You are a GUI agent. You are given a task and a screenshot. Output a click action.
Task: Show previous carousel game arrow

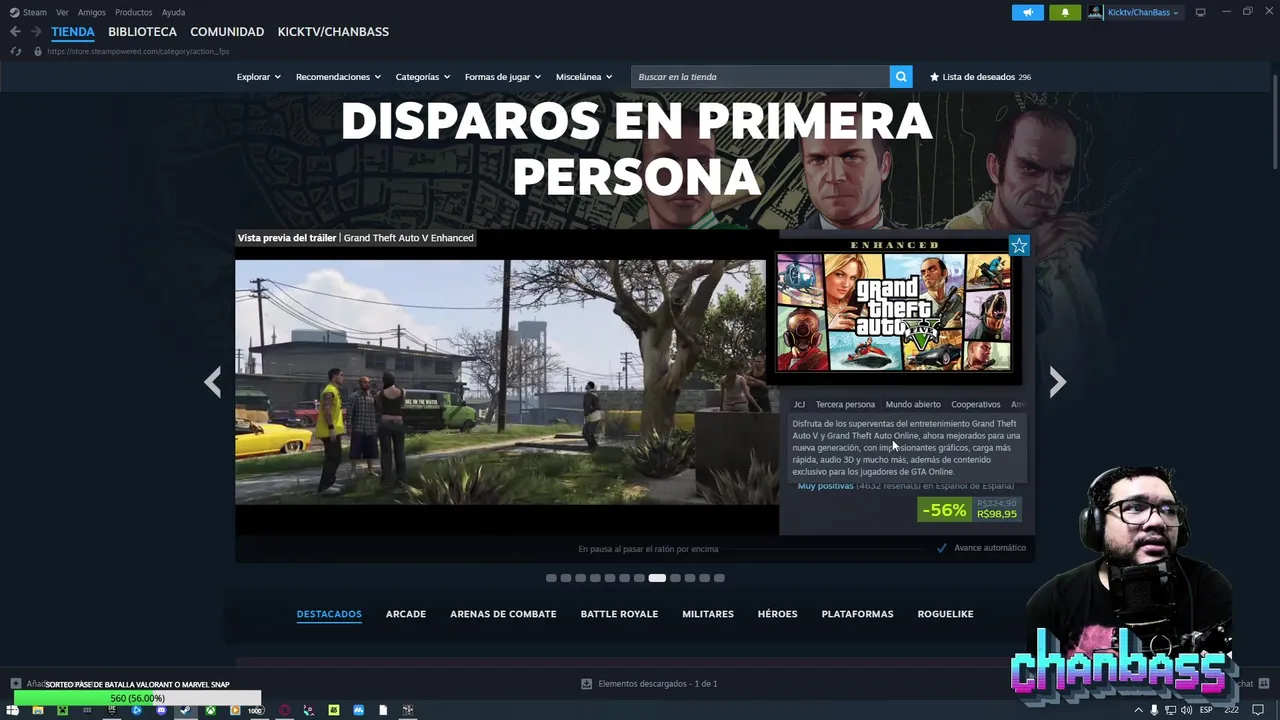tap(212, 382)
